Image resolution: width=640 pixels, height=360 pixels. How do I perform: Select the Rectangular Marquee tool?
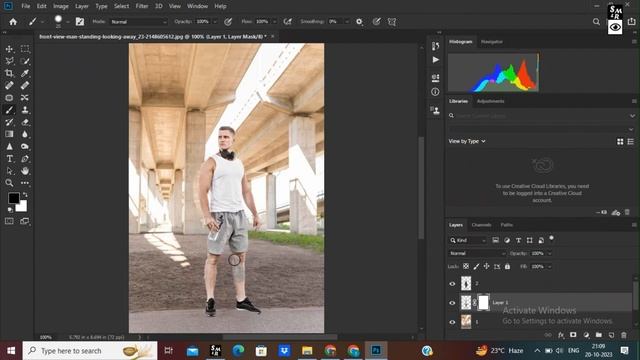coord(25,49)
